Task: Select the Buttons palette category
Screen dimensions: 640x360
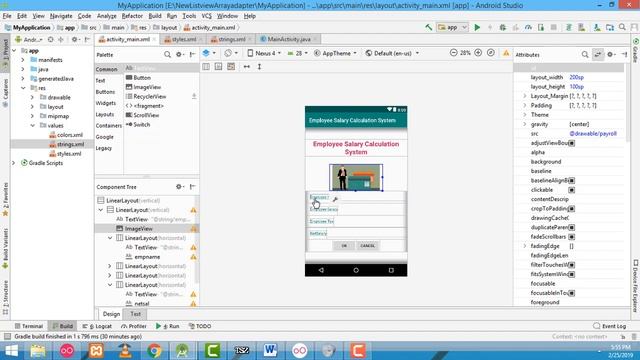Action: click(x=105, y=92)
